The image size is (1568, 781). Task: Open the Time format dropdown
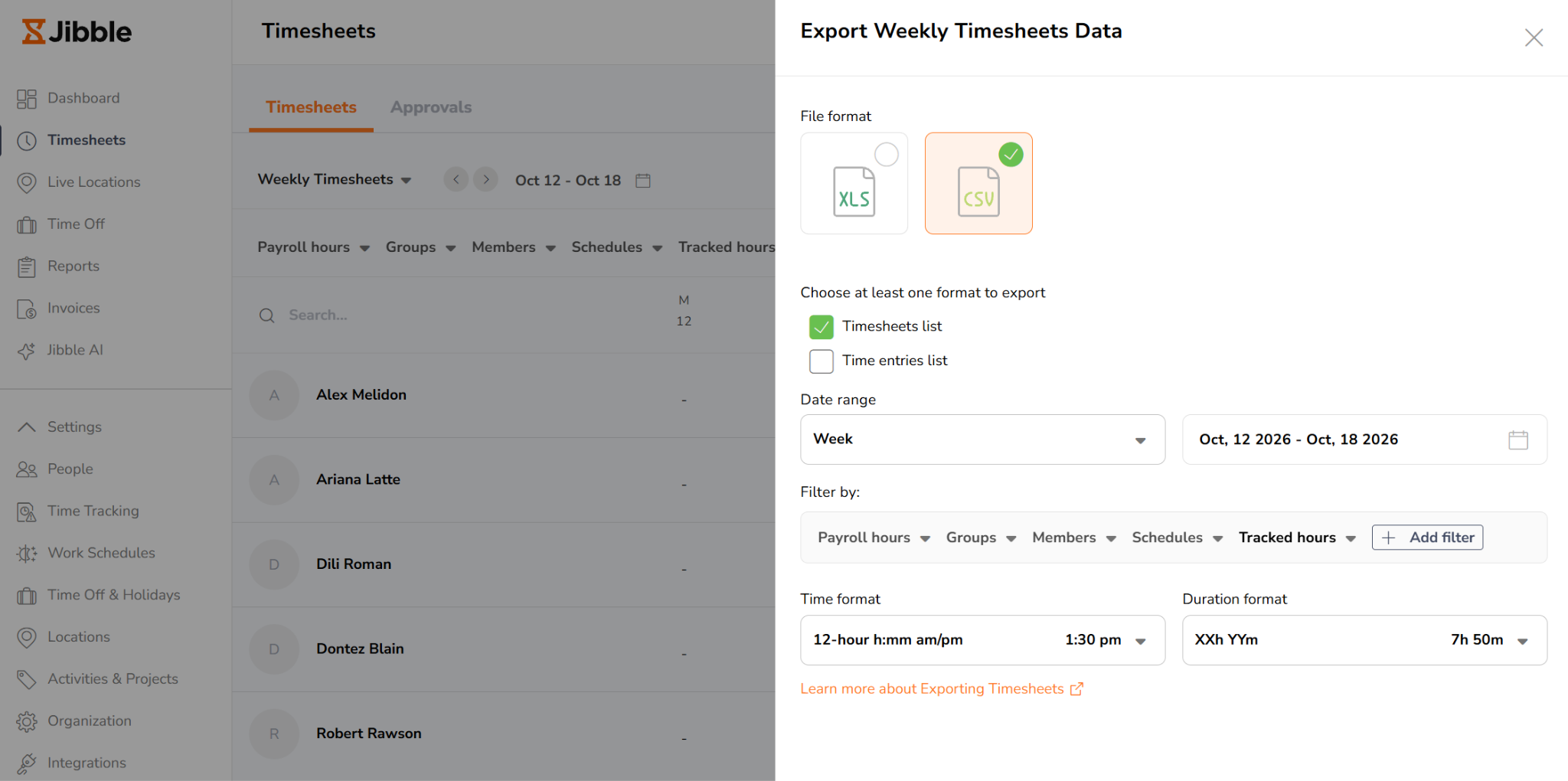click(x=983, y=640)
